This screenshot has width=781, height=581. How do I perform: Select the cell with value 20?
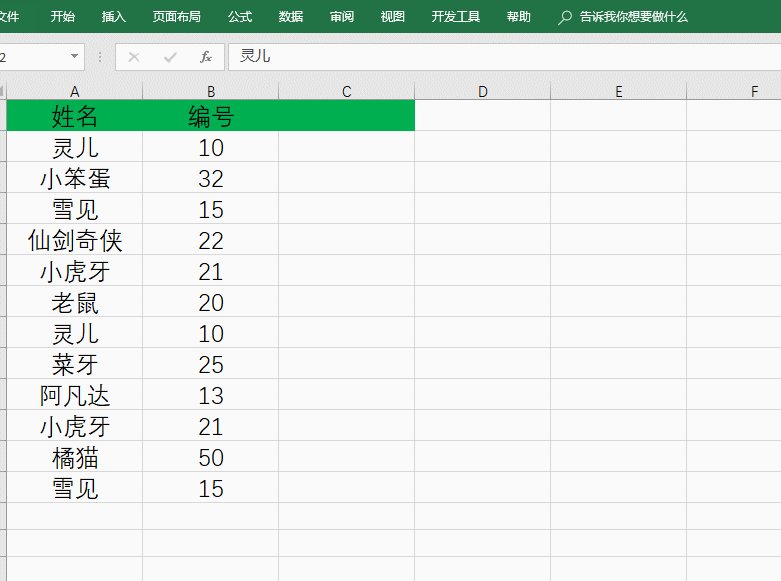211,301
